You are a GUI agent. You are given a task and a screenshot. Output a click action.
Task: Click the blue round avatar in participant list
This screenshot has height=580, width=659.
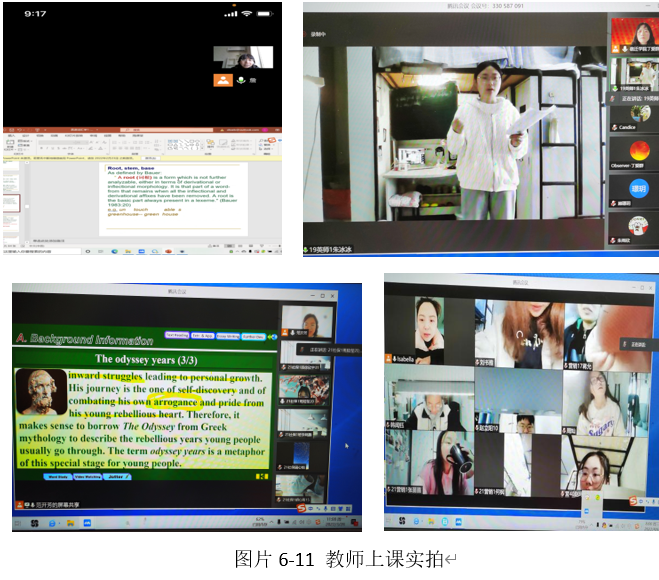pyautogui.click(x=638, y=188)
